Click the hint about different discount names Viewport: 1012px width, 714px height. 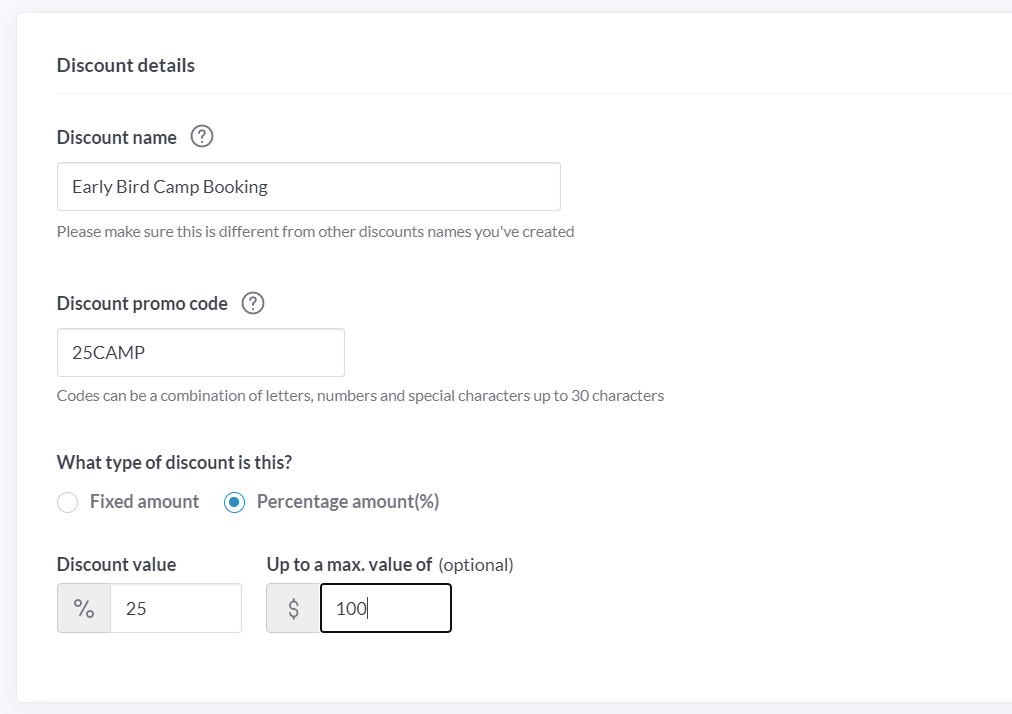[x=316, y=231]
